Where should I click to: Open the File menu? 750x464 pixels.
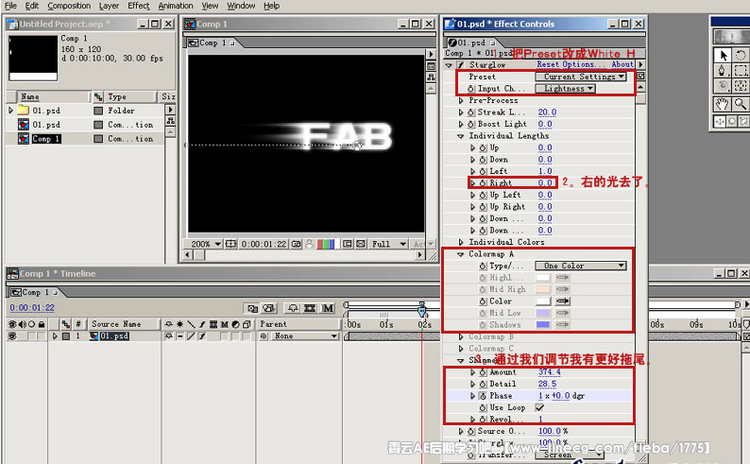pos(11,6)
